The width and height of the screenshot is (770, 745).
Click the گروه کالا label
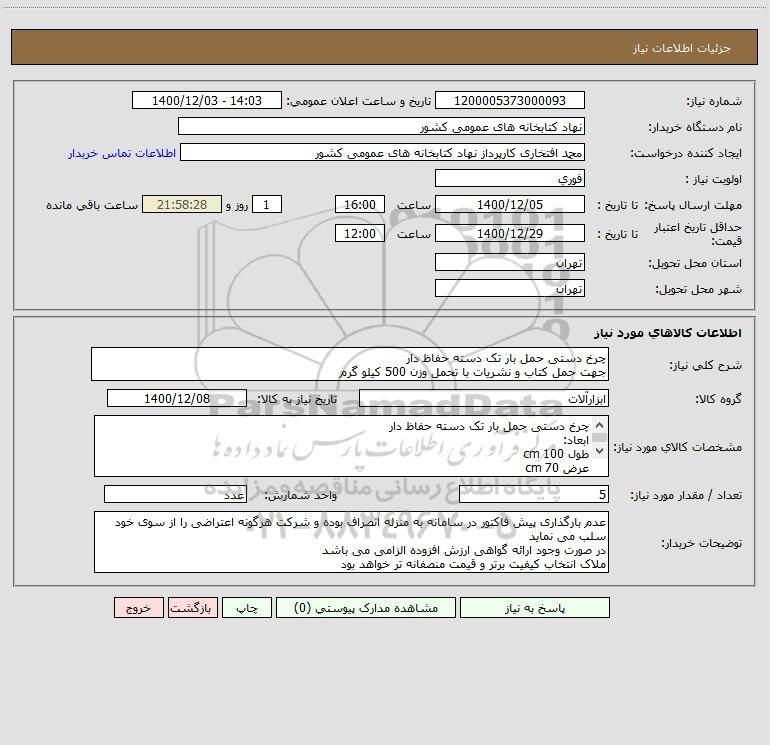pyautogui.click(x=718, y=399)
